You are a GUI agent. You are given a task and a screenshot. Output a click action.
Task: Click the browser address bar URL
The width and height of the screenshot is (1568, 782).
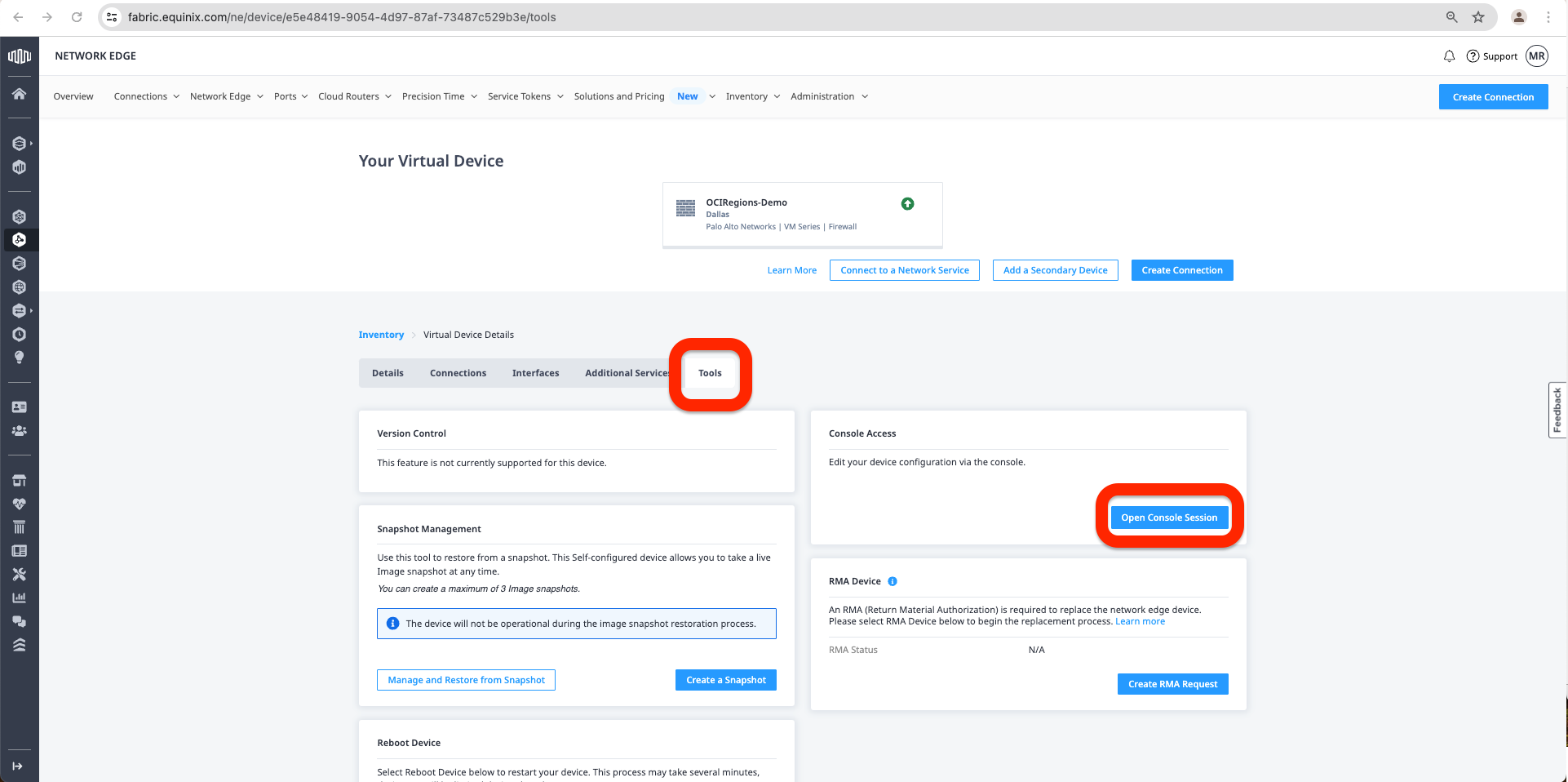(342, 17)
